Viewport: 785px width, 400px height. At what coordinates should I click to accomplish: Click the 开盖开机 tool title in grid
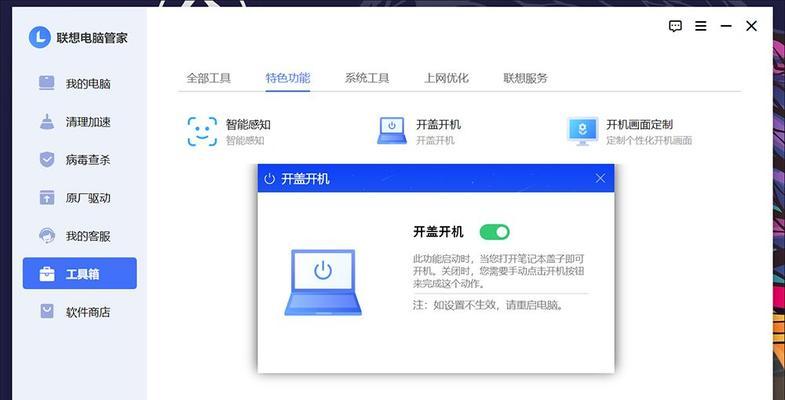pos(438,124)
